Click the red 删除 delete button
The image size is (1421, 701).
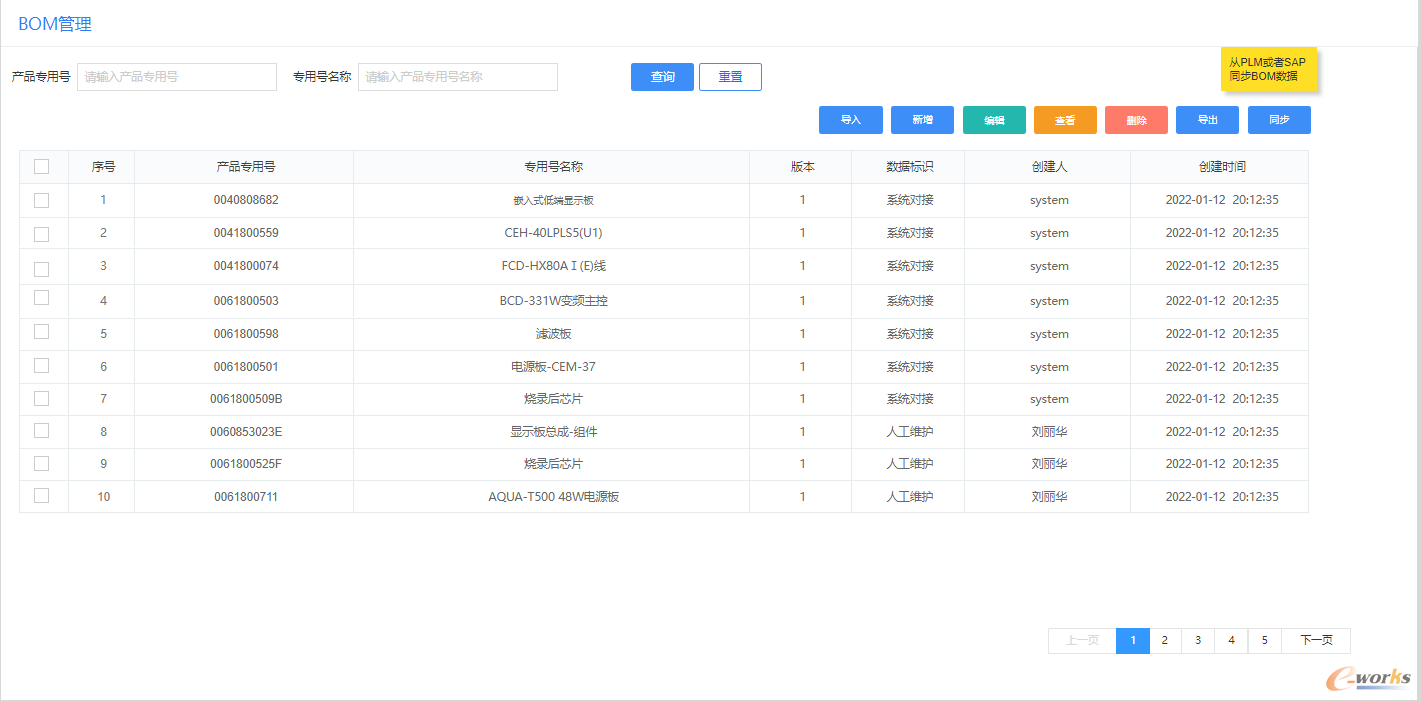[x=1136, y=120]
